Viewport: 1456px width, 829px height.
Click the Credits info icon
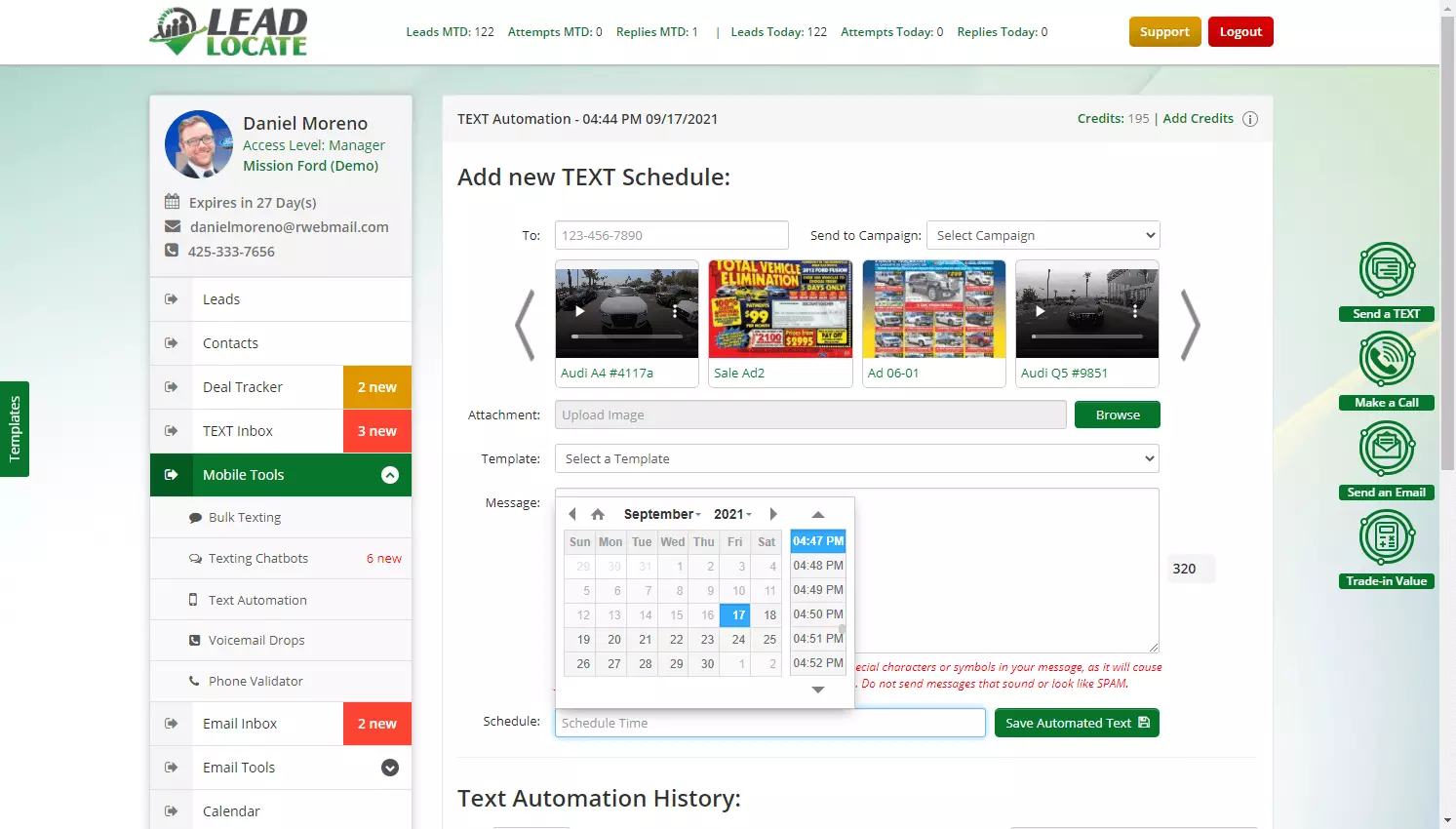point(1250,119)
